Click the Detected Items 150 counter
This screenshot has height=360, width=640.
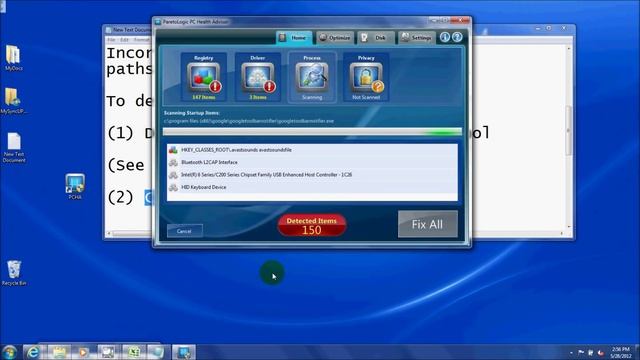pos(312,225)
